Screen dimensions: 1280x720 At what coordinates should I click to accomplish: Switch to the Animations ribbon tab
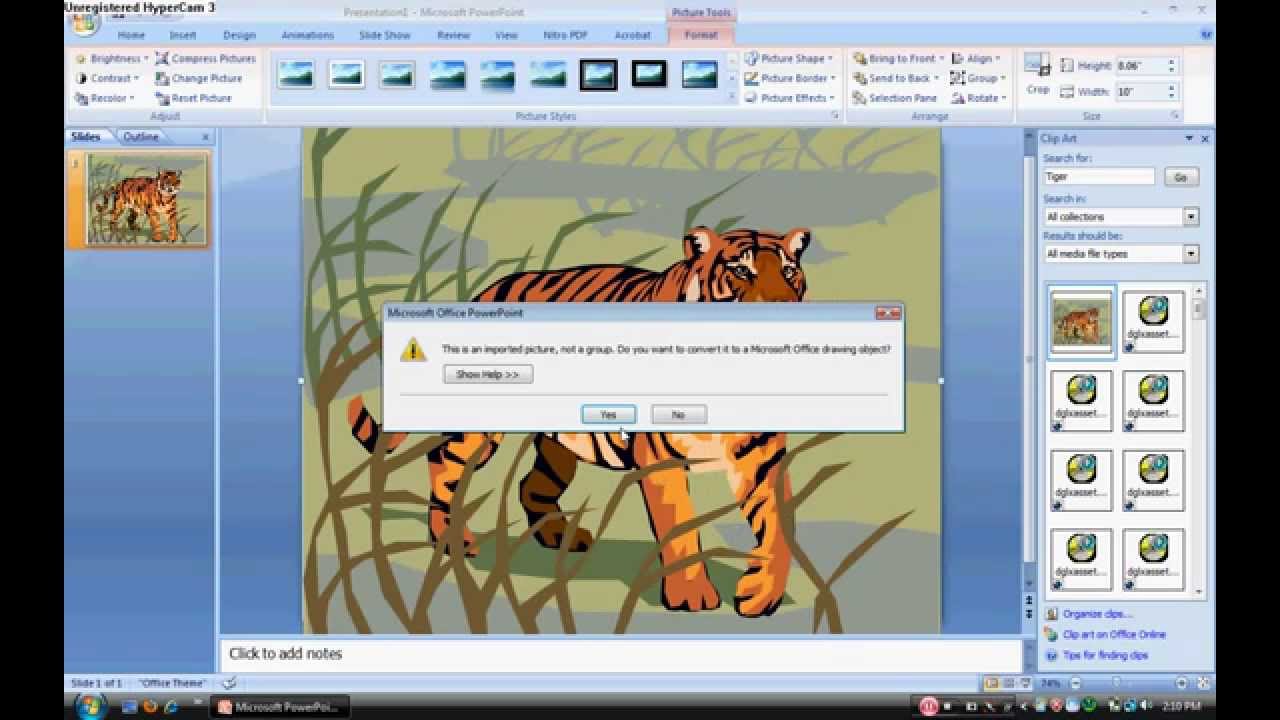pyautogui.click(x=307, y=35)
